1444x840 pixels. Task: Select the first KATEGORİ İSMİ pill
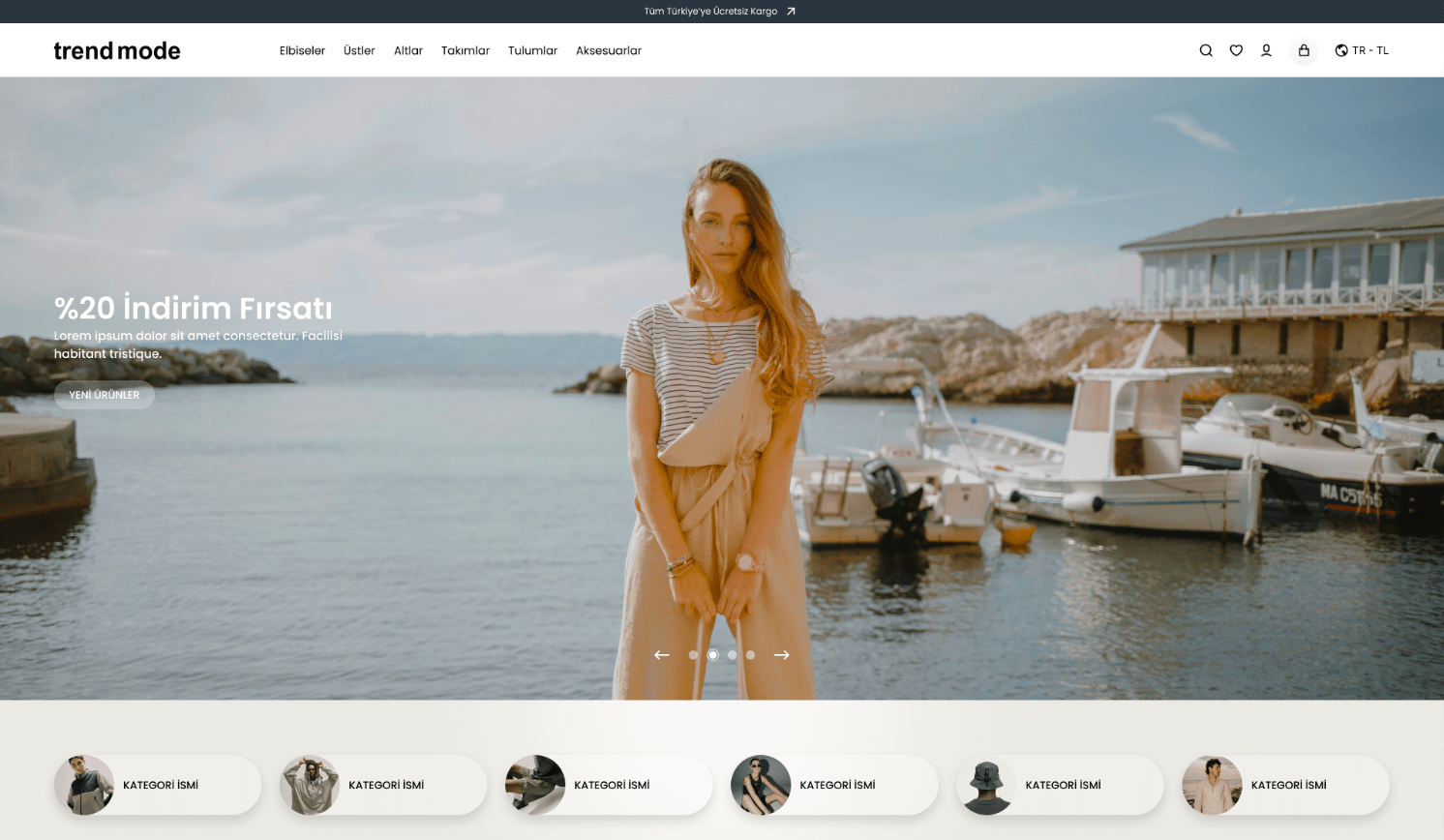158,785
